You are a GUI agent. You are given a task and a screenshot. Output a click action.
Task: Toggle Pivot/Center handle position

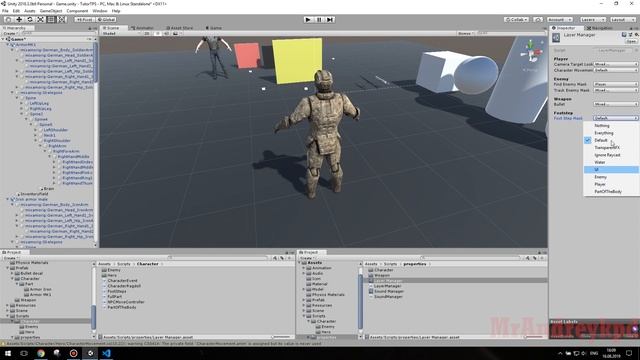[x=84, y=20]
